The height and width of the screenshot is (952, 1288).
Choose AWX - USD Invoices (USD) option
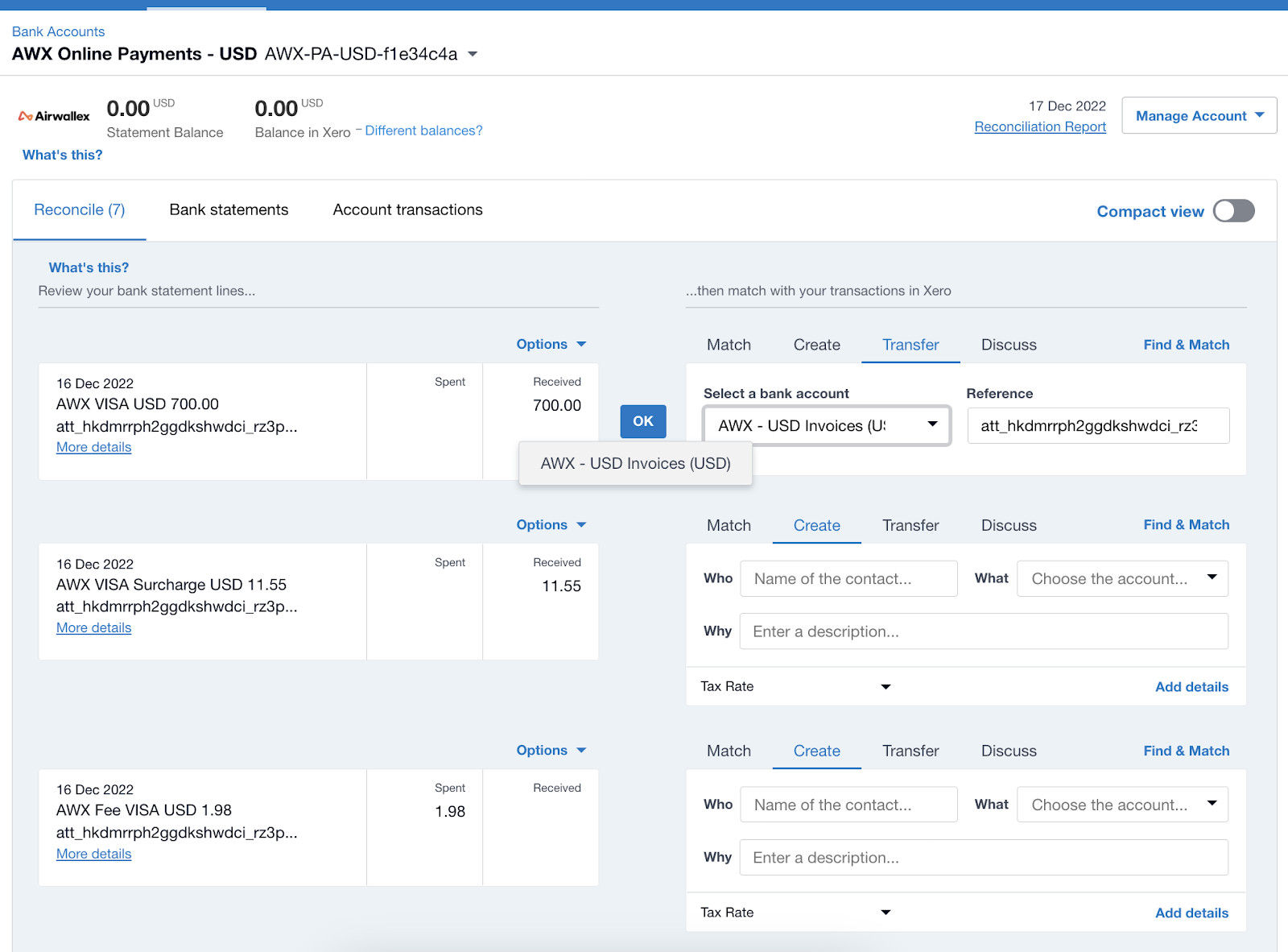click(x=636, y=463)
